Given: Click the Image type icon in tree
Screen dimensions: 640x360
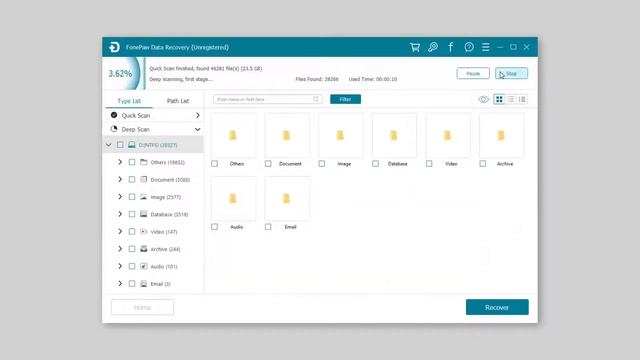Looking at the screenshot, I should pos(144,197).
